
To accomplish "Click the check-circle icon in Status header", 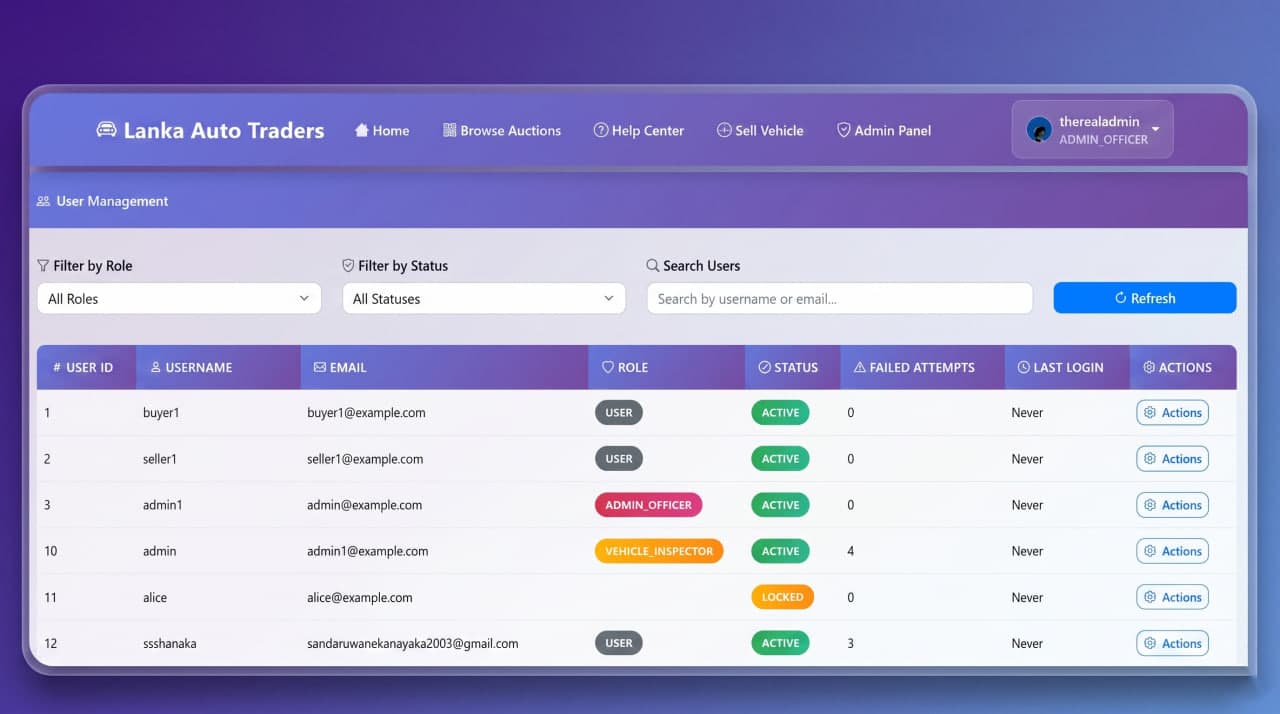I will point(765,368).
